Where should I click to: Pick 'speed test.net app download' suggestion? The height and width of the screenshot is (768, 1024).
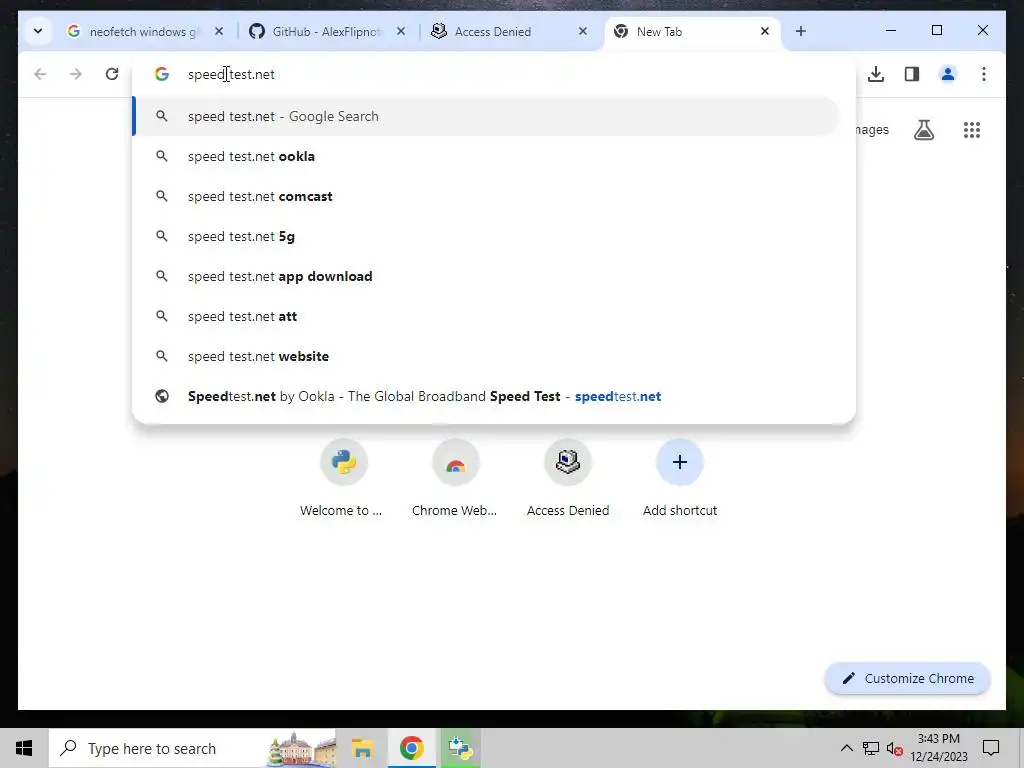[x=486, y=276]
